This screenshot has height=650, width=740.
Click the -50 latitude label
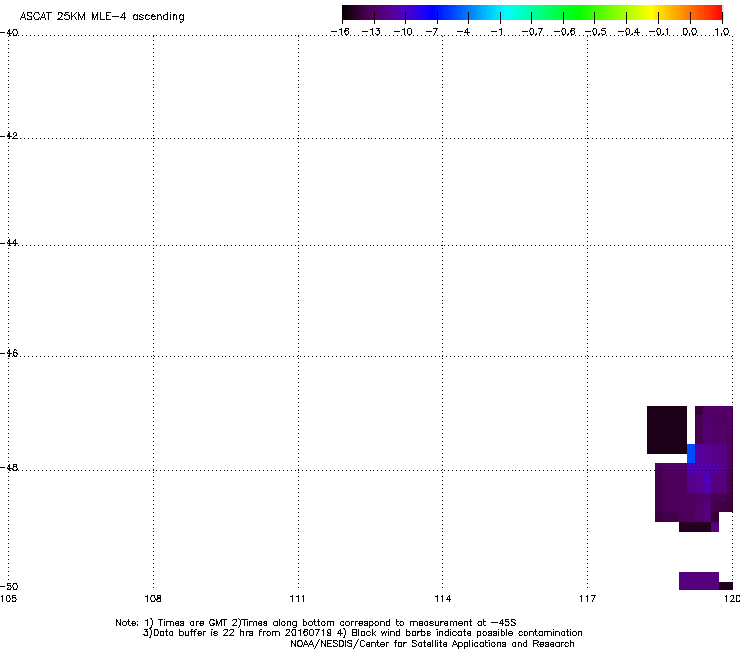[9, 586]
